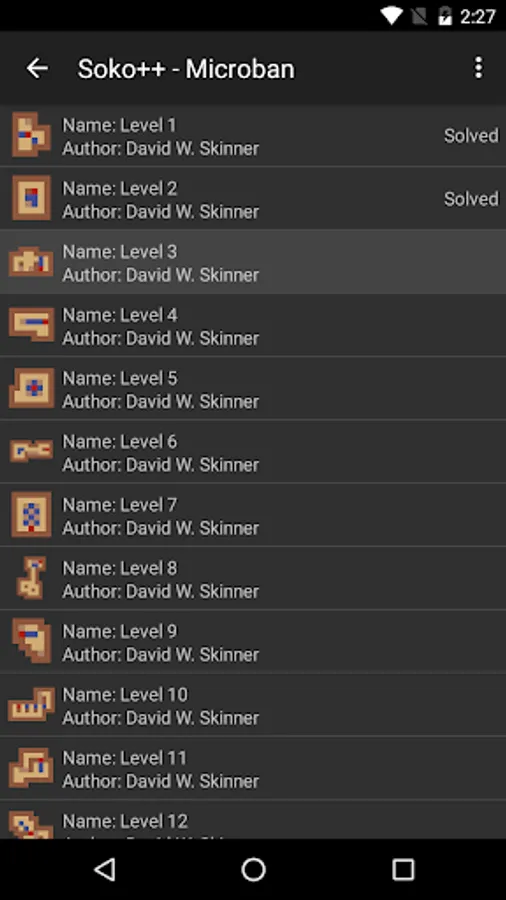506x900 pixels.
Task: Select the Name: Level 12 row
Action: (x=253, y=820)
